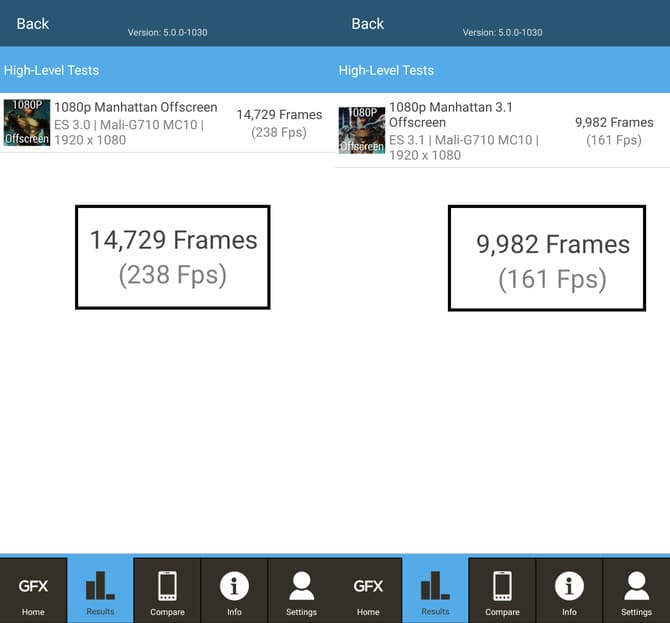Screen dimensions: 670x623
Task: Click the left Version 5.0.0-1030 label
Action: (x=168, y=32)
